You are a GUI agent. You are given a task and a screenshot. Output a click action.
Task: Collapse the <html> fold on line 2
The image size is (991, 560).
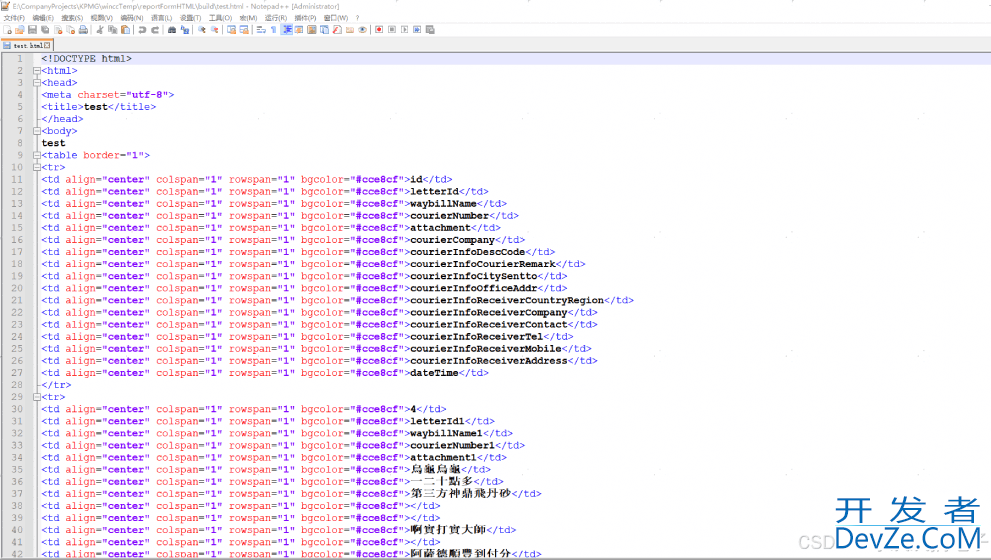(36, 71)
